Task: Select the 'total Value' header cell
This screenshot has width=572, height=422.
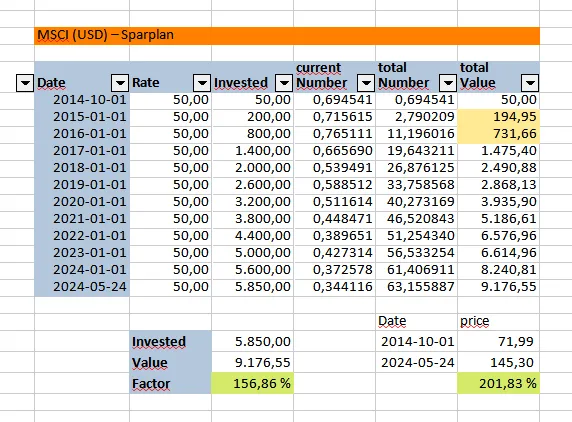Action: click(499, 77)
